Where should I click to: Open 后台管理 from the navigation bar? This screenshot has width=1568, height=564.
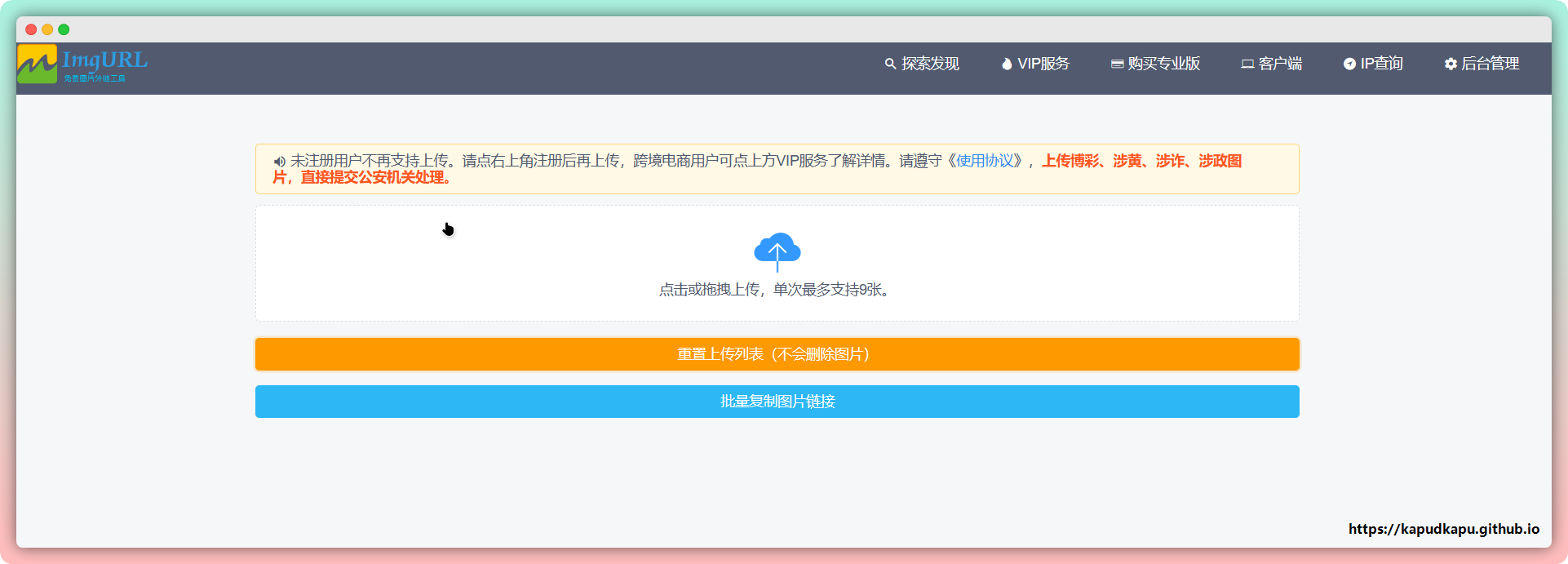(1490, 64)
